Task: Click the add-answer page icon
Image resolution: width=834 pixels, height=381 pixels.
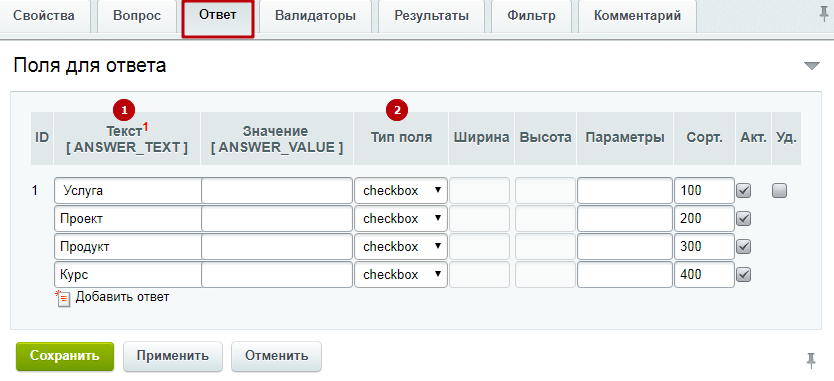Action: 63,299
